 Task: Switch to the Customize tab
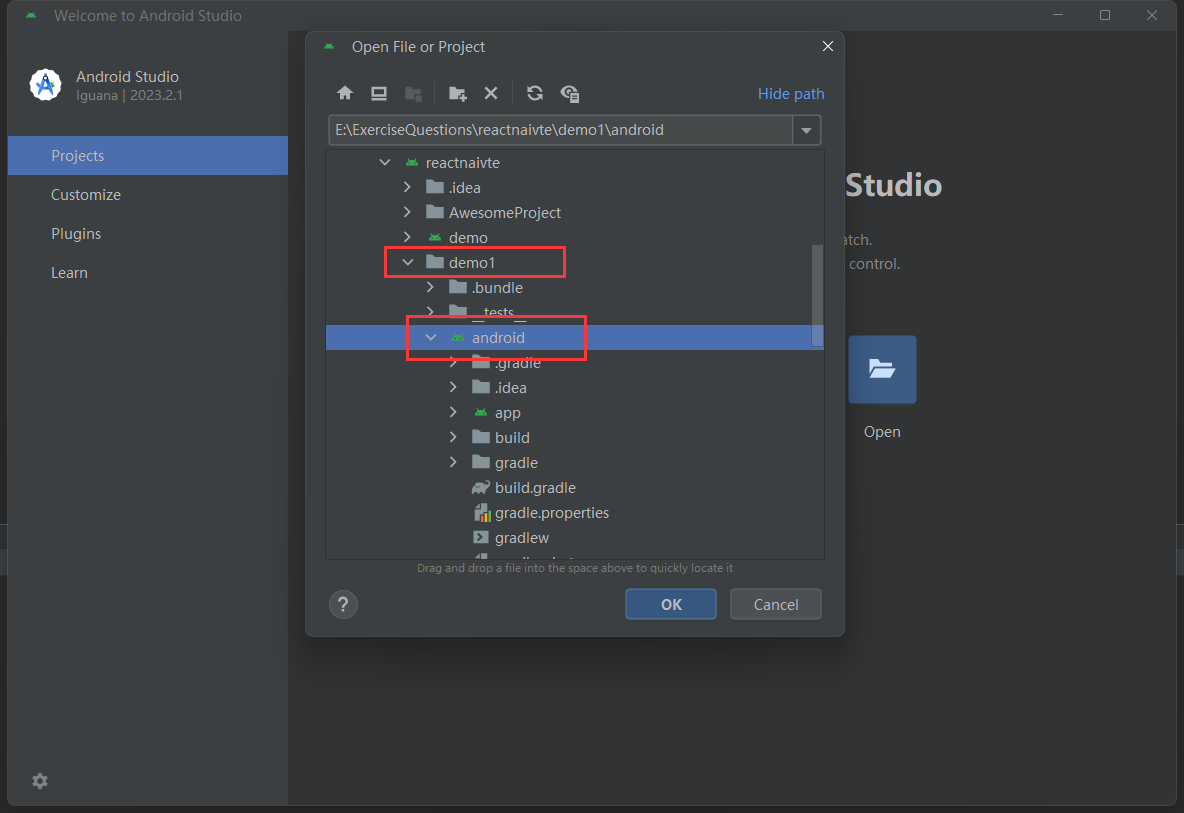148,195
